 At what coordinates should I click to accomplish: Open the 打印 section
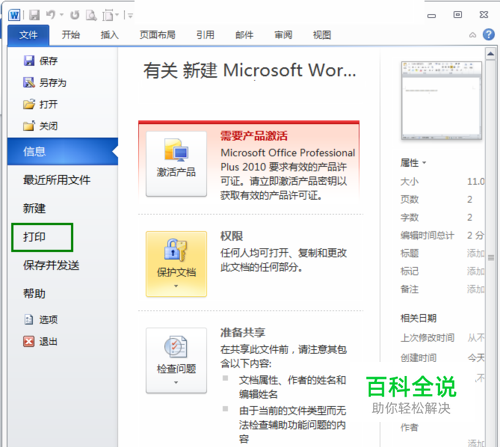pyautogui.click(x=34, y=237)
